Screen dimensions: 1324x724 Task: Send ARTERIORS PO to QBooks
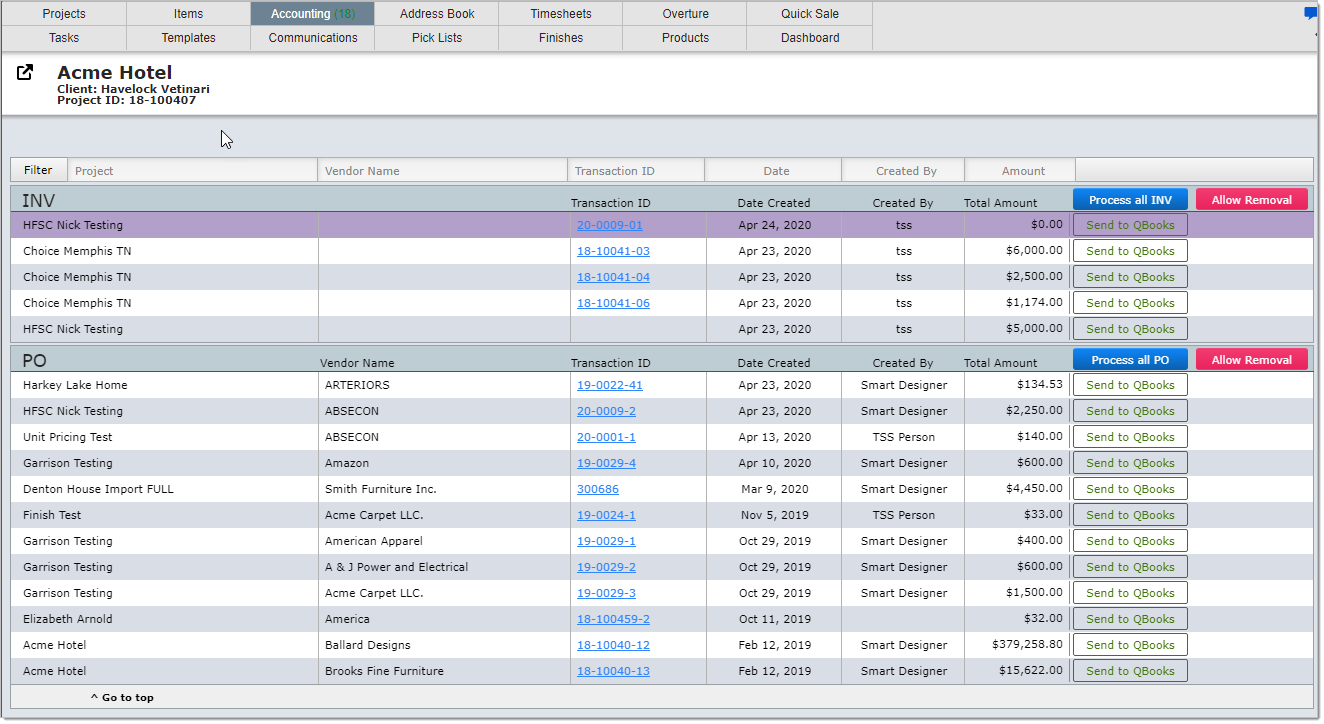click(x=1130, y=385)
